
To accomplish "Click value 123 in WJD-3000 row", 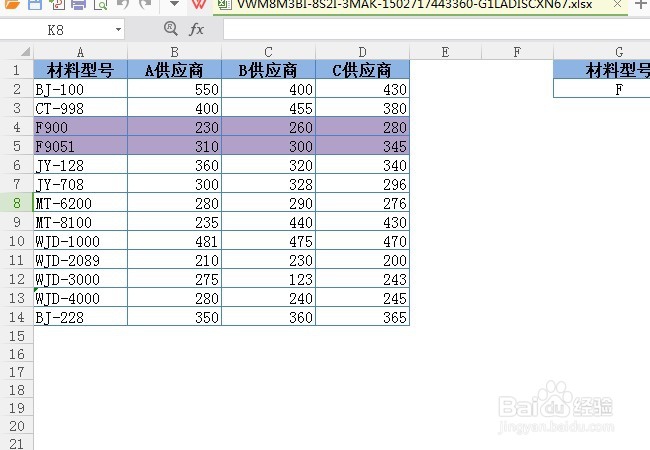I will coord(269,279).
